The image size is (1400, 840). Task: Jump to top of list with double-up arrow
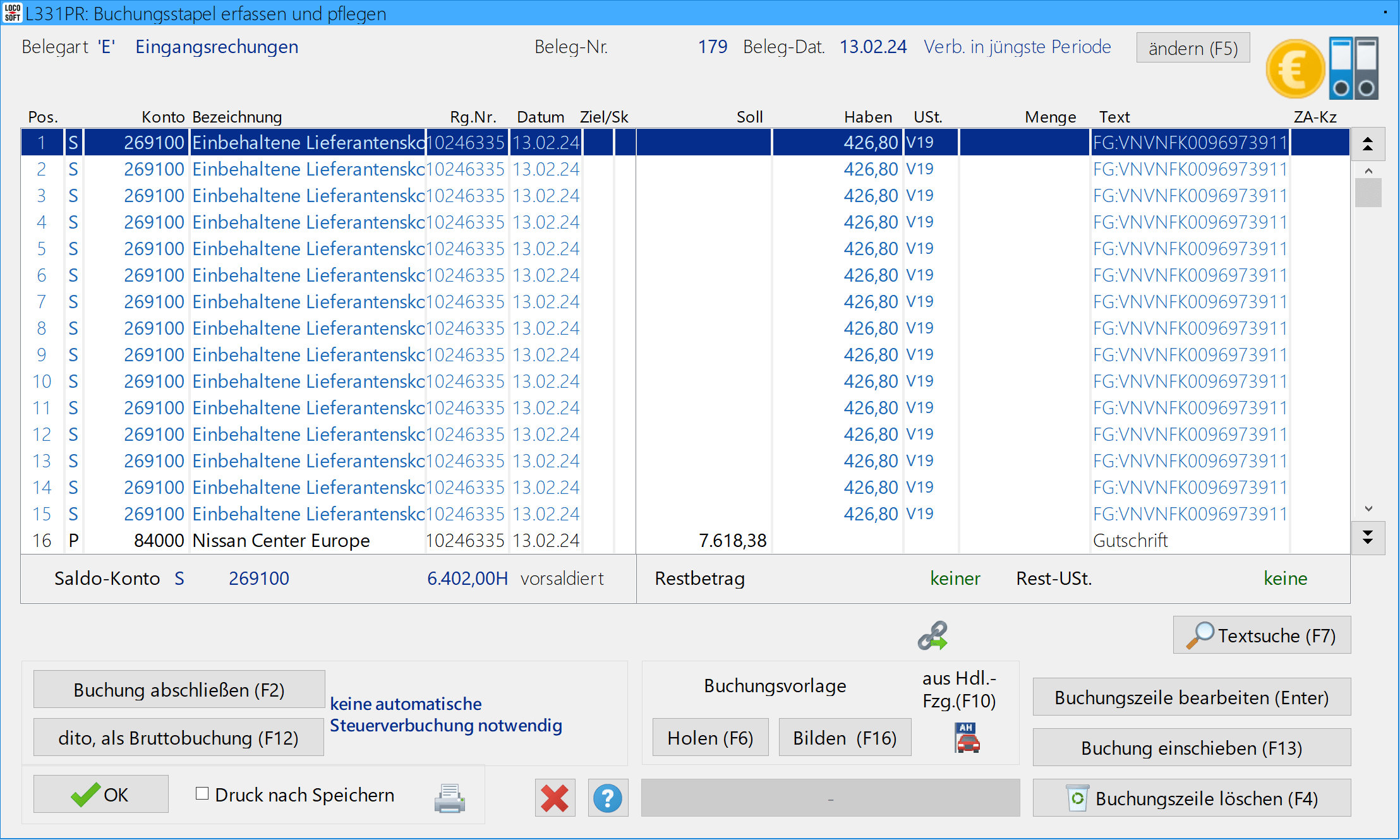pos(1368,144)
